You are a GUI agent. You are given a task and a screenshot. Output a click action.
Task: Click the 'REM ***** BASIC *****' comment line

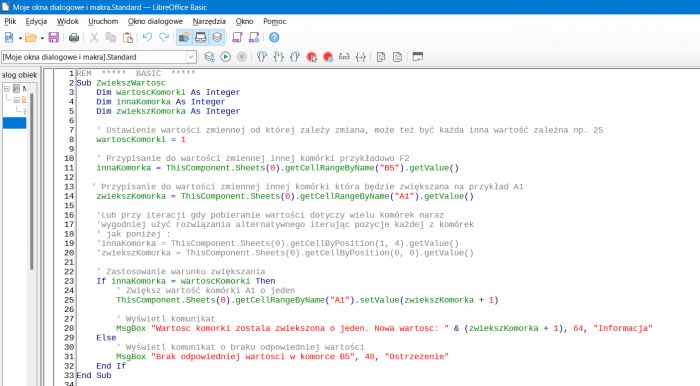136,73
